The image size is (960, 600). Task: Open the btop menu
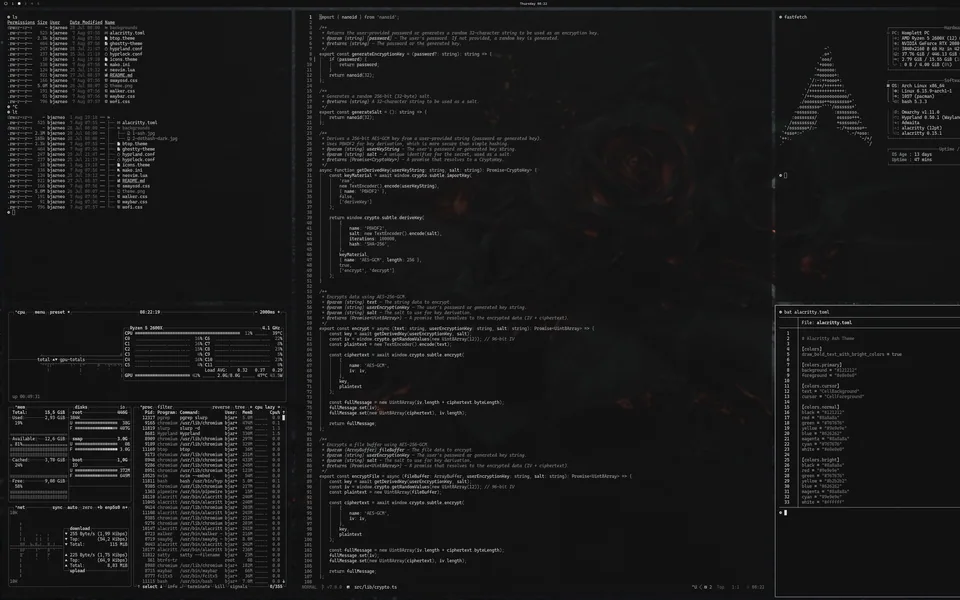[40, 312]
